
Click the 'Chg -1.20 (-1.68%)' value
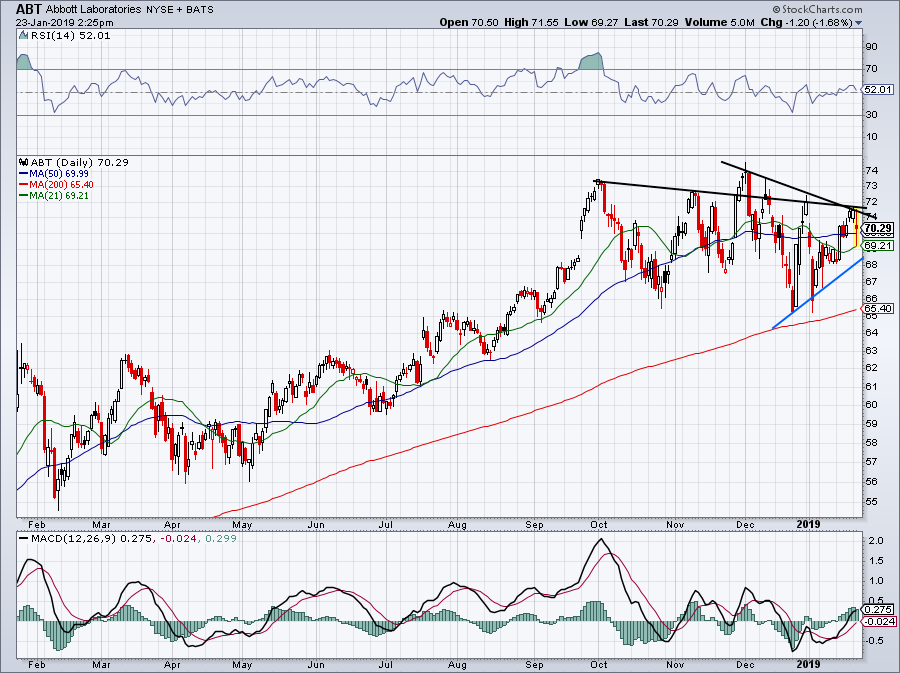click(x=806, y=22)
